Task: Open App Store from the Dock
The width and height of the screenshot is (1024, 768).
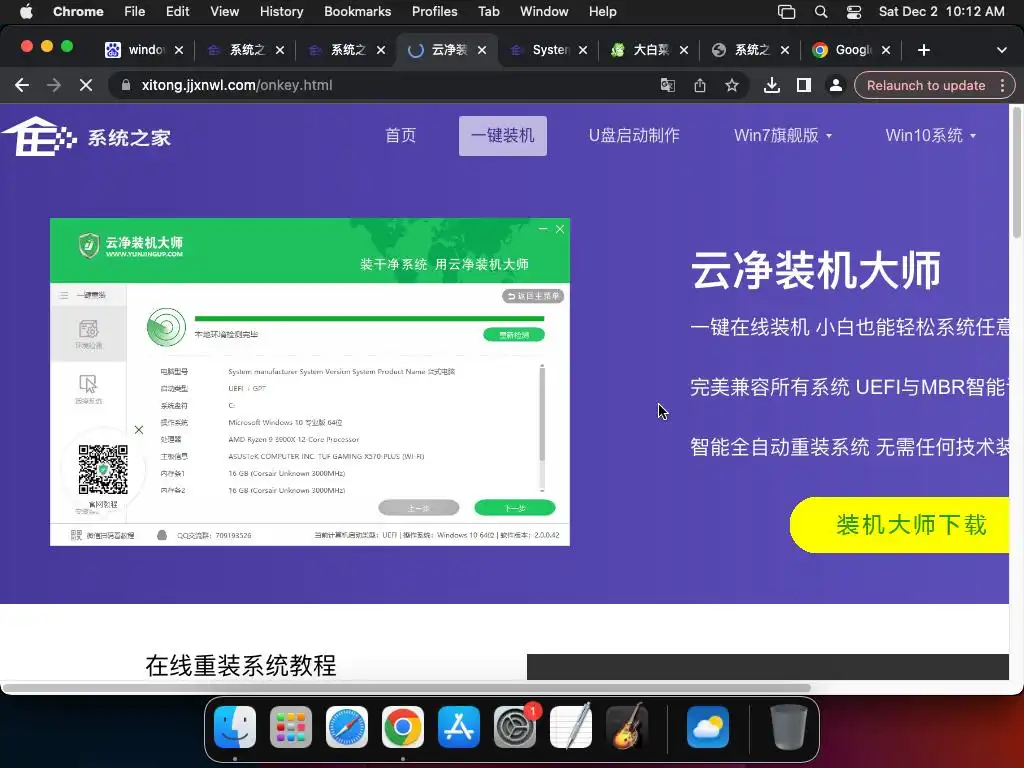Action: point(458,727)
